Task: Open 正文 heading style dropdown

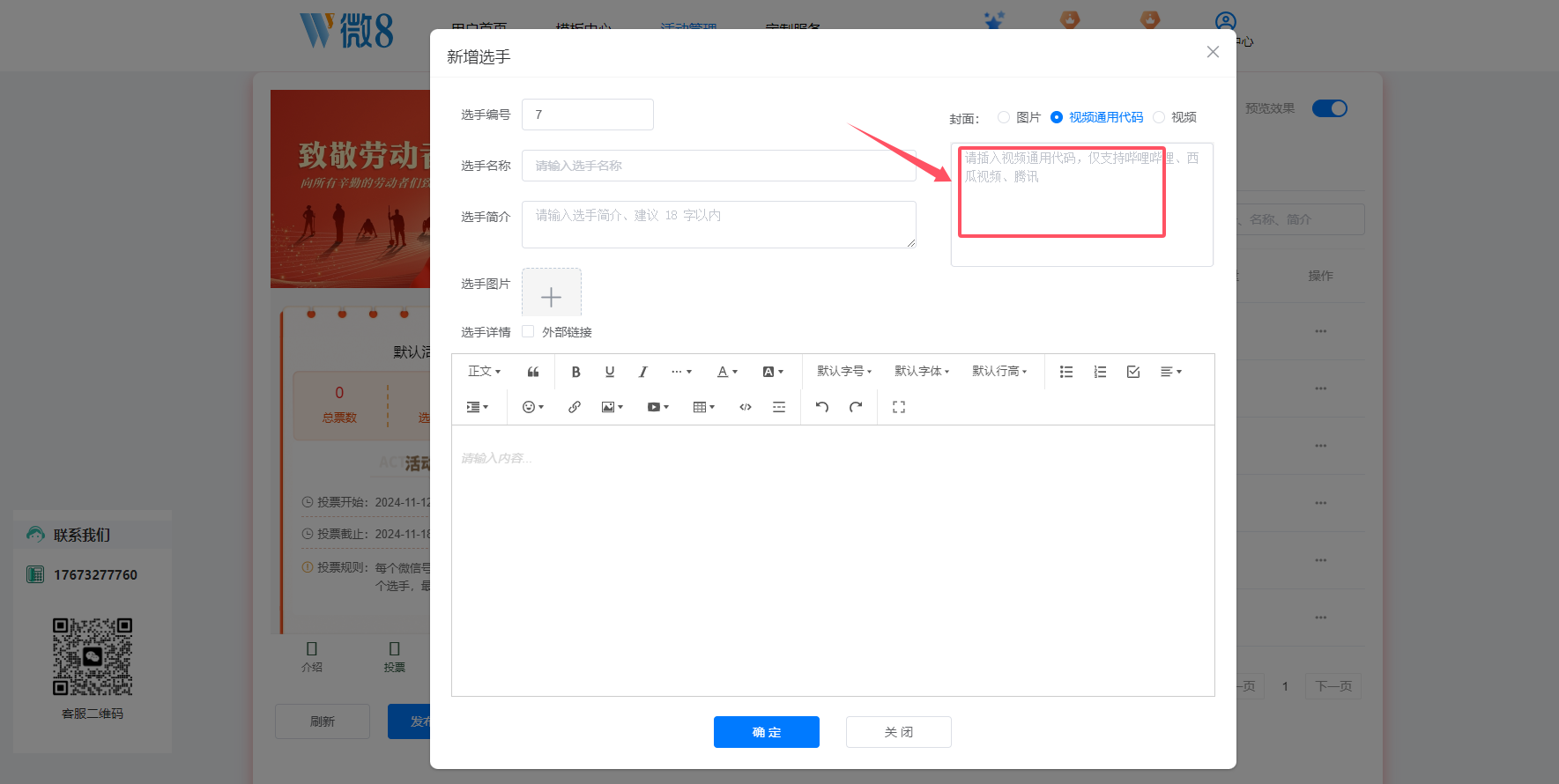Action: pos(485,372)
